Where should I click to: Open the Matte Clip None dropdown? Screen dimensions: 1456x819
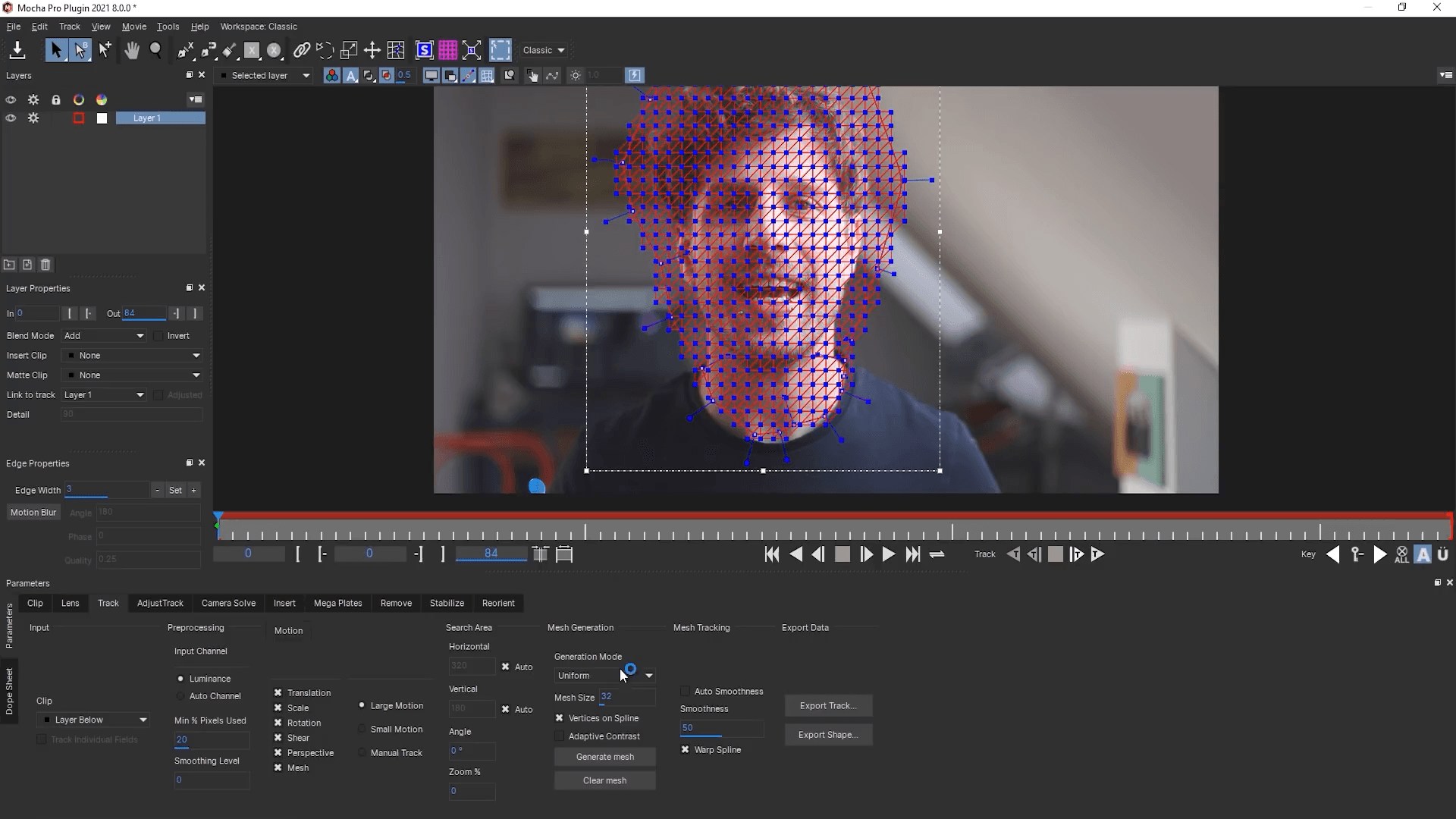[x=132, y=375]
